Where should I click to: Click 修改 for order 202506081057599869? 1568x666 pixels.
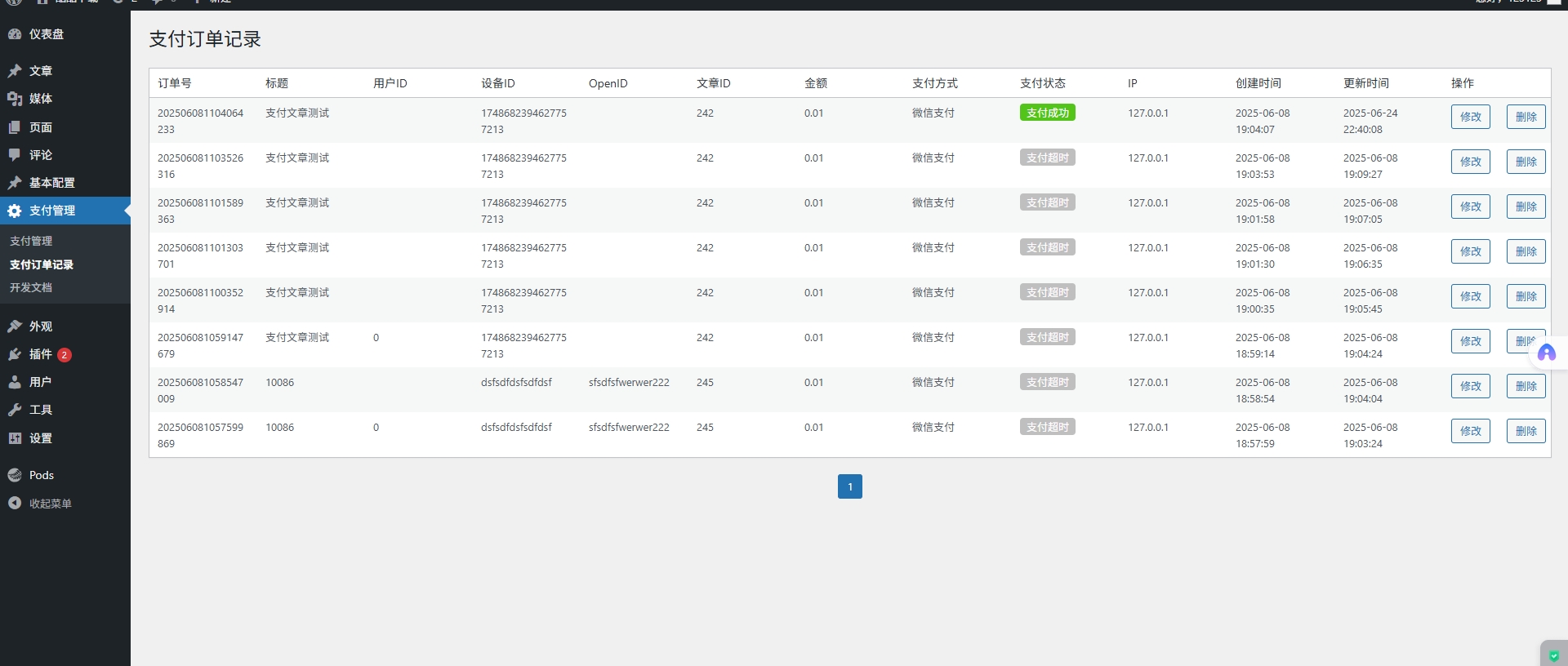point(1470,431)
